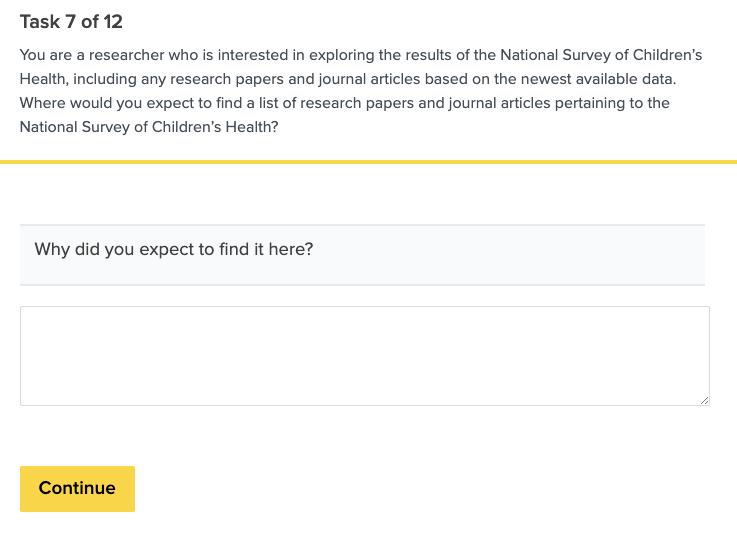Click the number "12" in the task heading

[x=112, y=22]
